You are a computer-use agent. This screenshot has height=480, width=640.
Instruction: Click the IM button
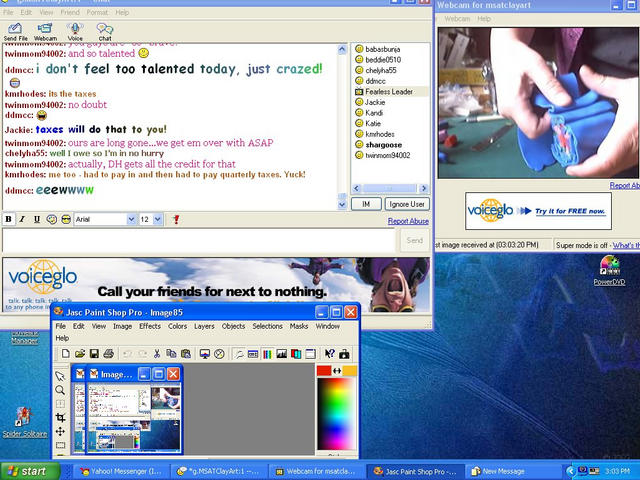(366, 204)
